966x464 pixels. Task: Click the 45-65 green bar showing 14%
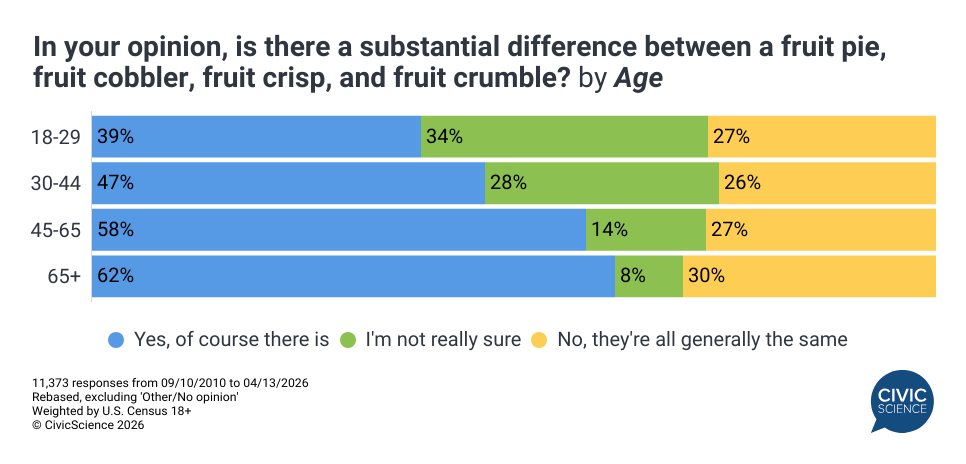(x=645, y=229)
